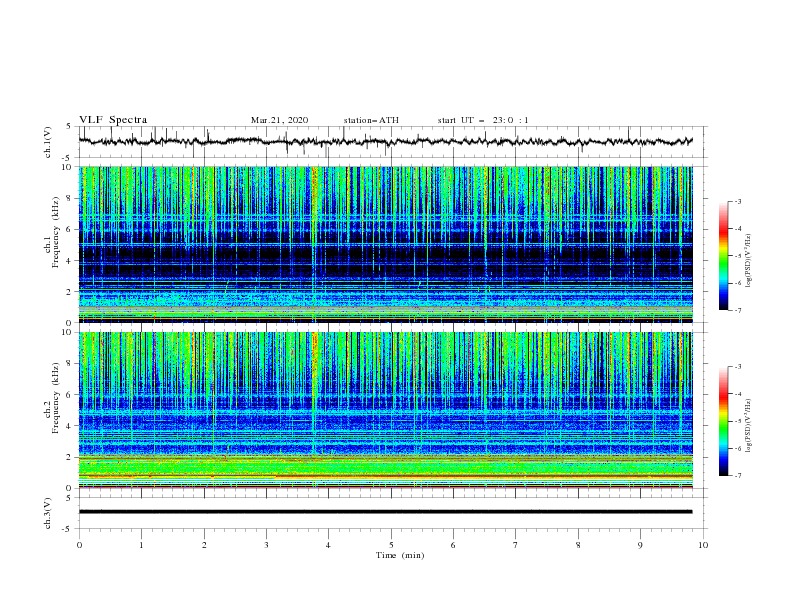The image size is (792, 612).
Task: Select the 'Mar.21, 2020' date text
Action: 279,120
